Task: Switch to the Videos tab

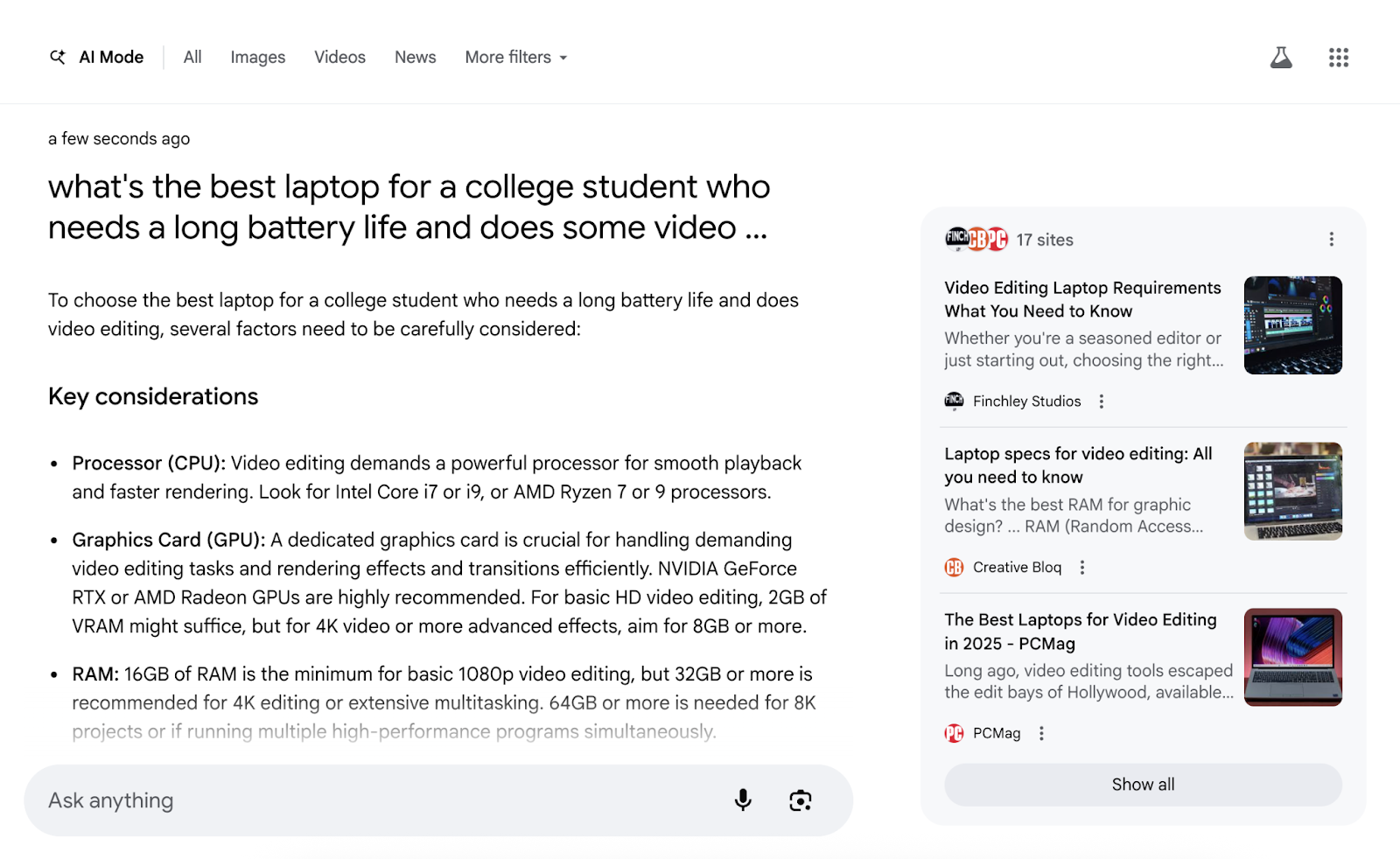Action: [339, 57]
